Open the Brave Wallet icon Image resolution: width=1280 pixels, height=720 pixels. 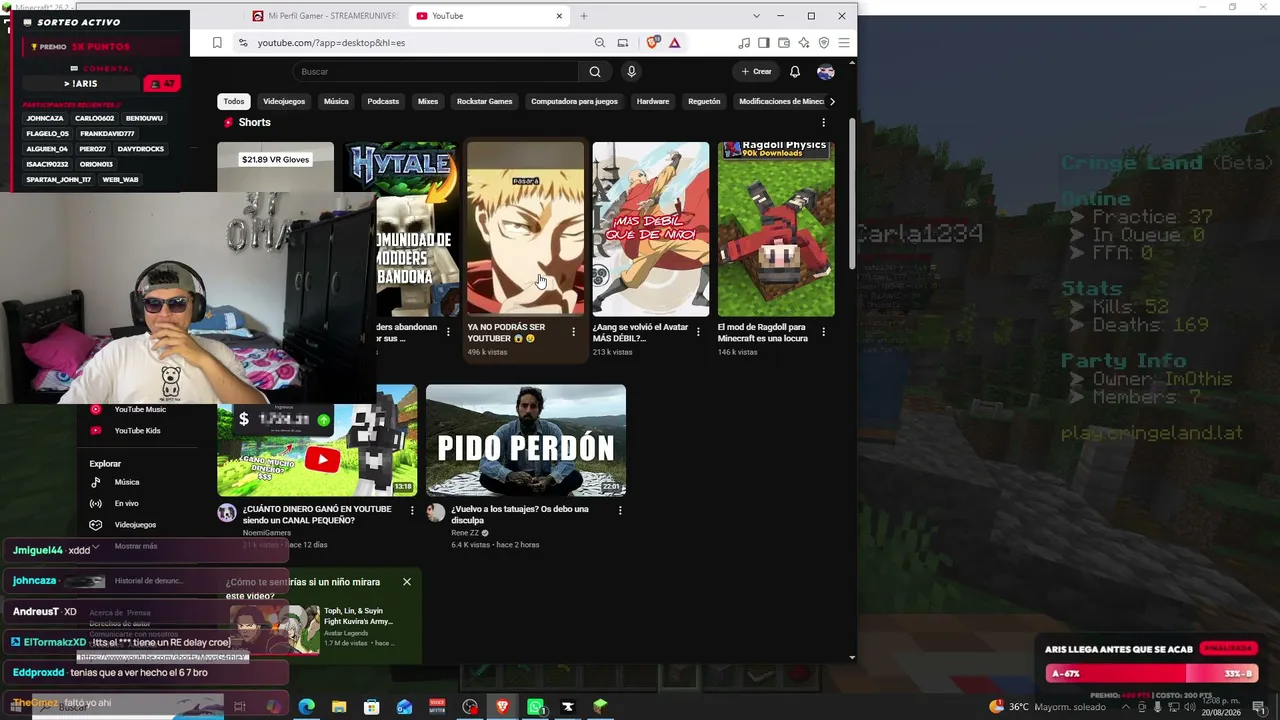784,43
